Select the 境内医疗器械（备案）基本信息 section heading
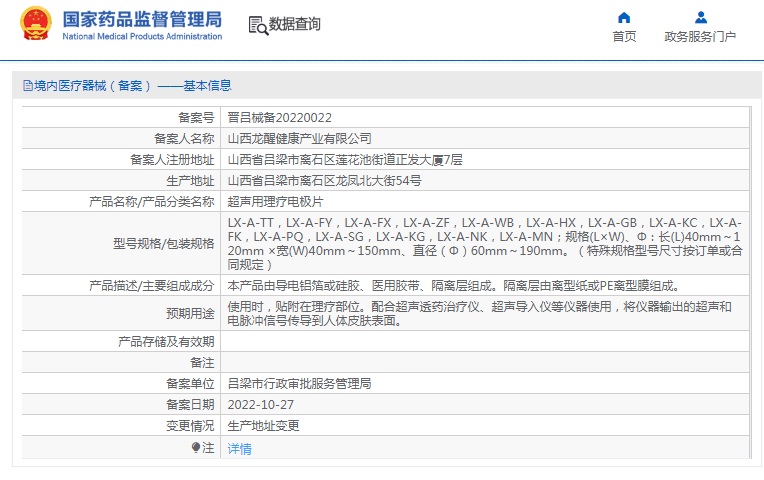This screenshot has width=764, height=480. [x=132, y=86]
